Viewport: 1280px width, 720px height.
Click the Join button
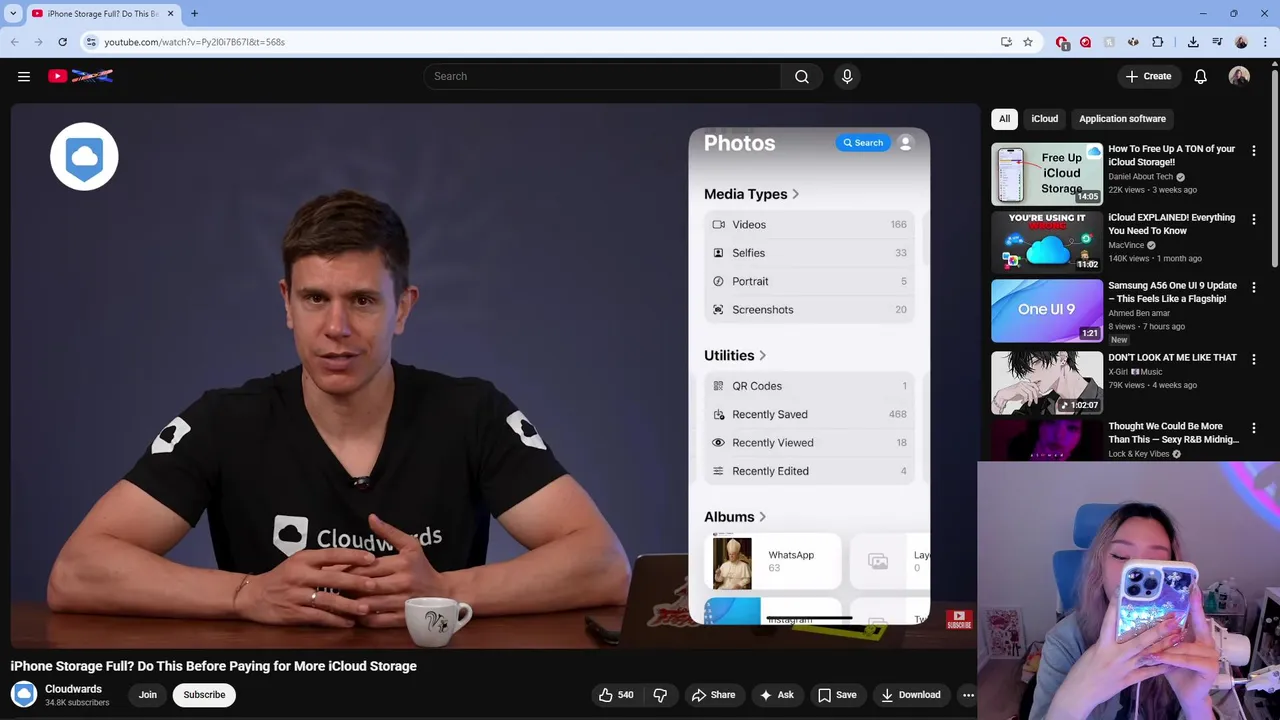[x=148, y=695]
